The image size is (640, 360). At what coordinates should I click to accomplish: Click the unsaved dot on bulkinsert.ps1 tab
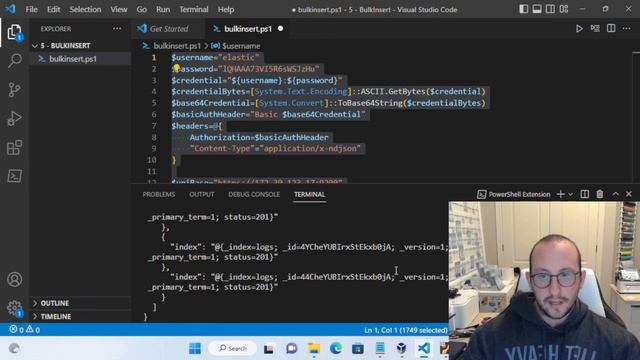click(280, 29)
